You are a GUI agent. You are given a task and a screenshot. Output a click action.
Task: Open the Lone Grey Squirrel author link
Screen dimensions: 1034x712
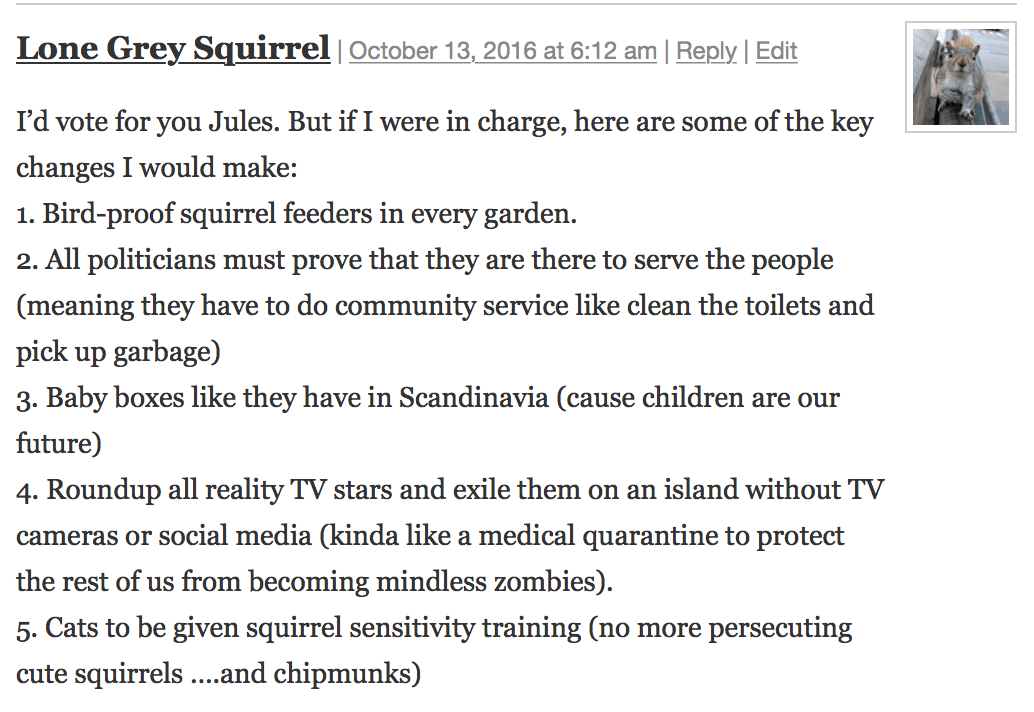point(173,48)
